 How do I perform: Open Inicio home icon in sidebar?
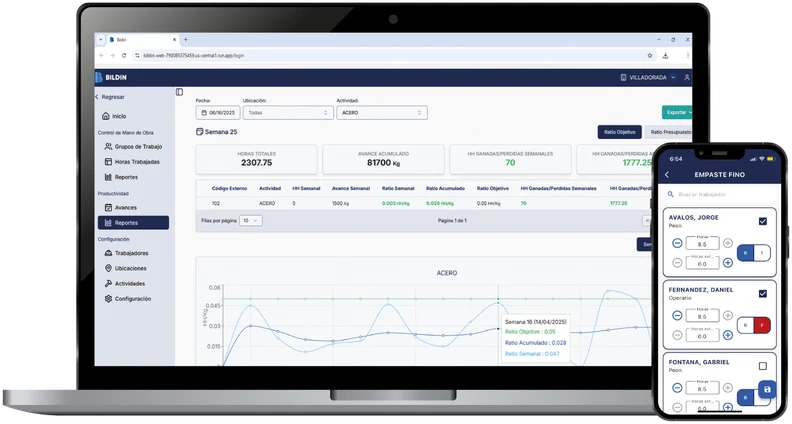click(106, 116)
